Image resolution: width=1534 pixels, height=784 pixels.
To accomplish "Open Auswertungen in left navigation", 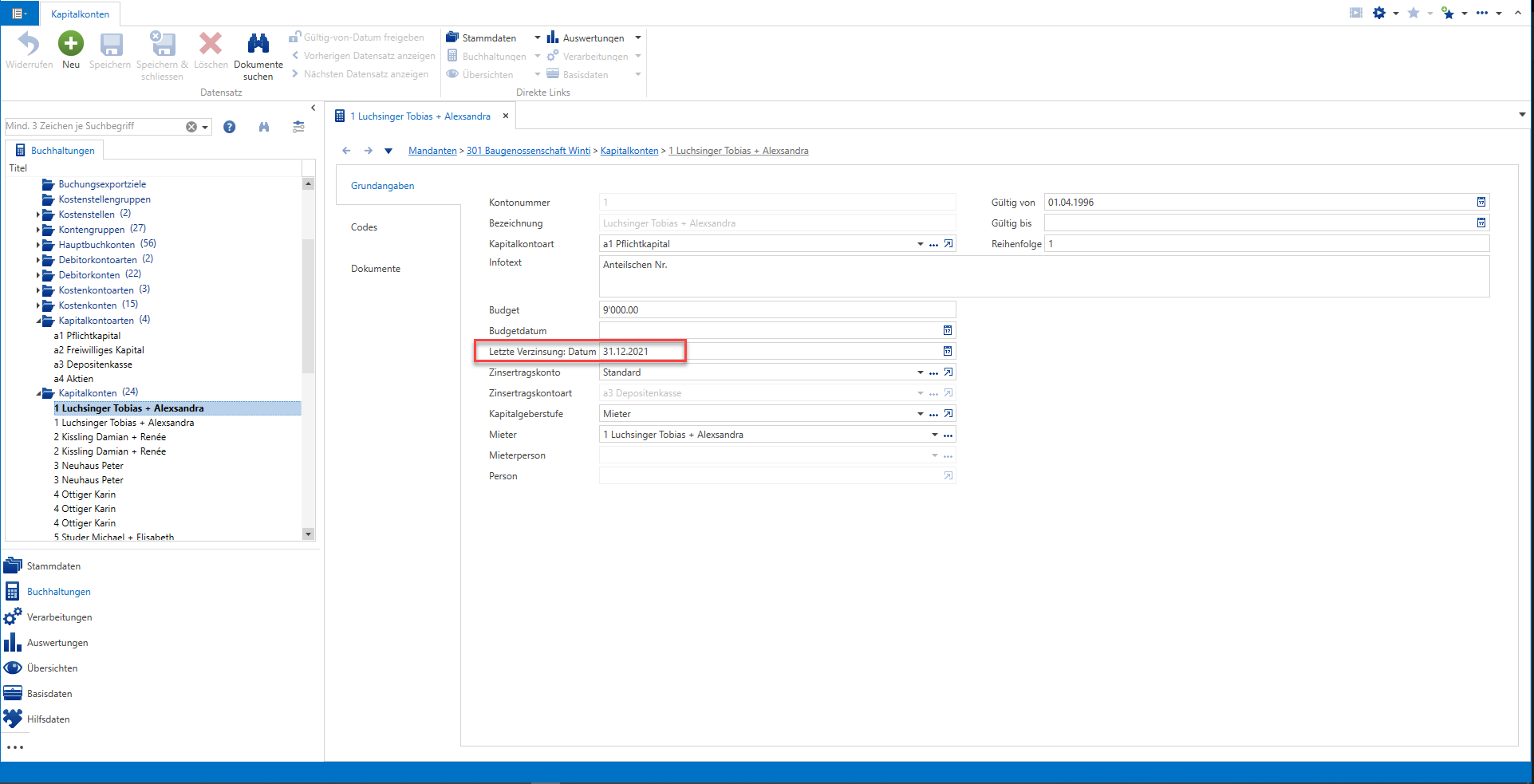I will (57, 643).
